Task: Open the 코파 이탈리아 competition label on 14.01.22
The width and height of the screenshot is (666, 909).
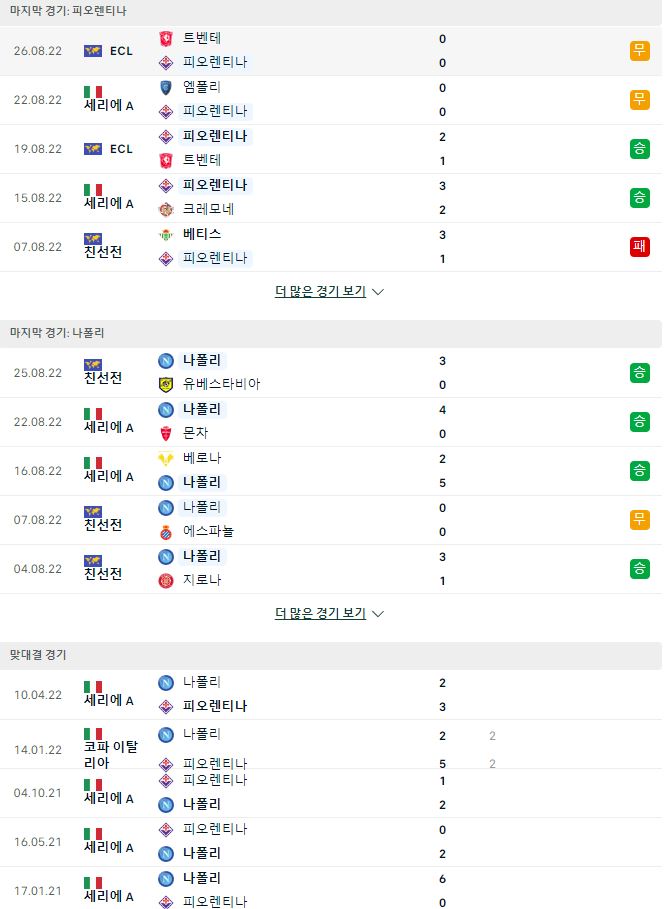Action: (x=111, y=755)
